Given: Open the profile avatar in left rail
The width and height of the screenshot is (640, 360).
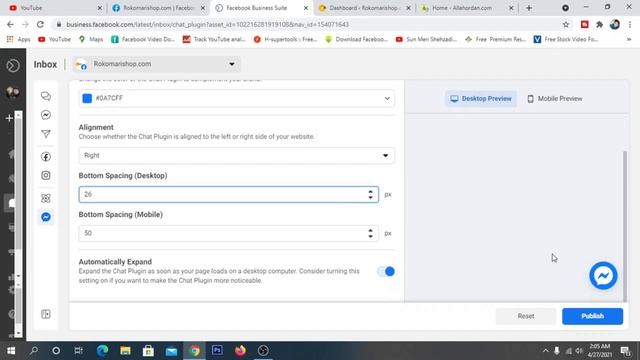Looking at the screenshot, I should point(13,92).
